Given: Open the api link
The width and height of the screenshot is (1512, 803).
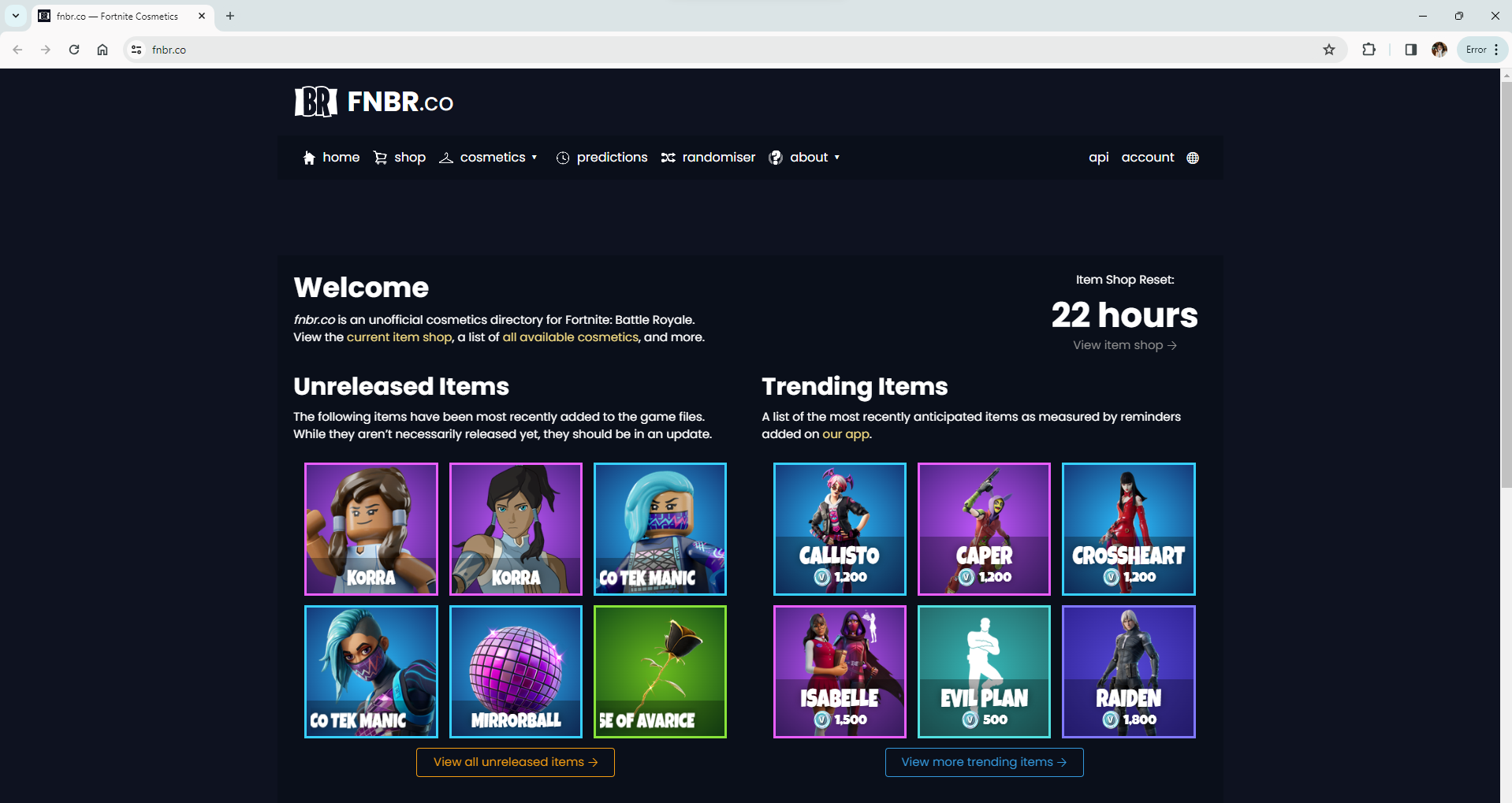Looking at the screenshot, I should (x=1099, y=158).
